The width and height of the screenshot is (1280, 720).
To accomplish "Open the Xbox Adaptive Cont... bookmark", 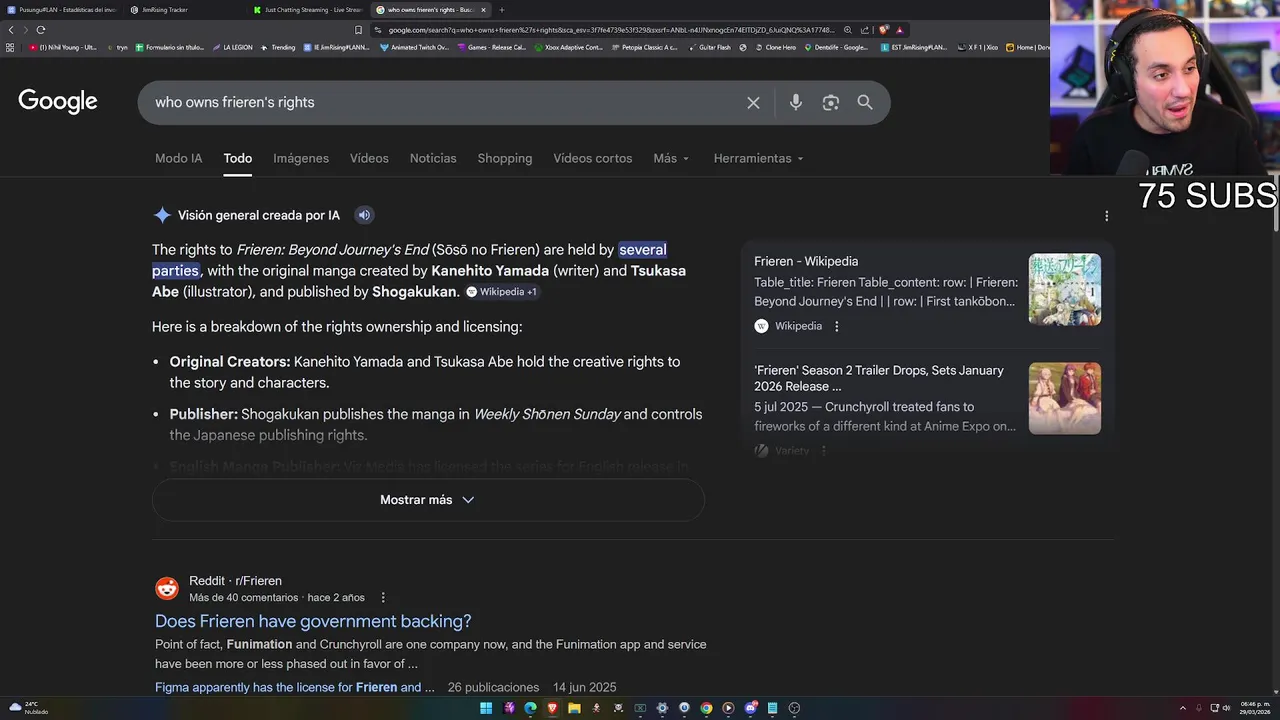I will coord(569,47).
